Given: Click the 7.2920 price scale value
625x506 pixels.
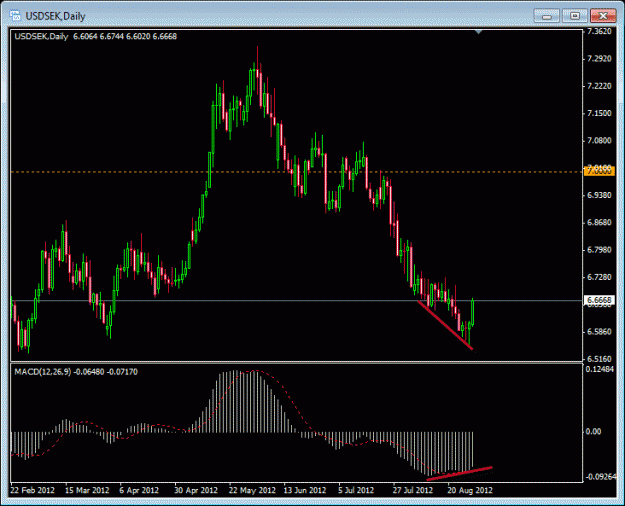Looking at the screenshot, I should coord(599,59).
